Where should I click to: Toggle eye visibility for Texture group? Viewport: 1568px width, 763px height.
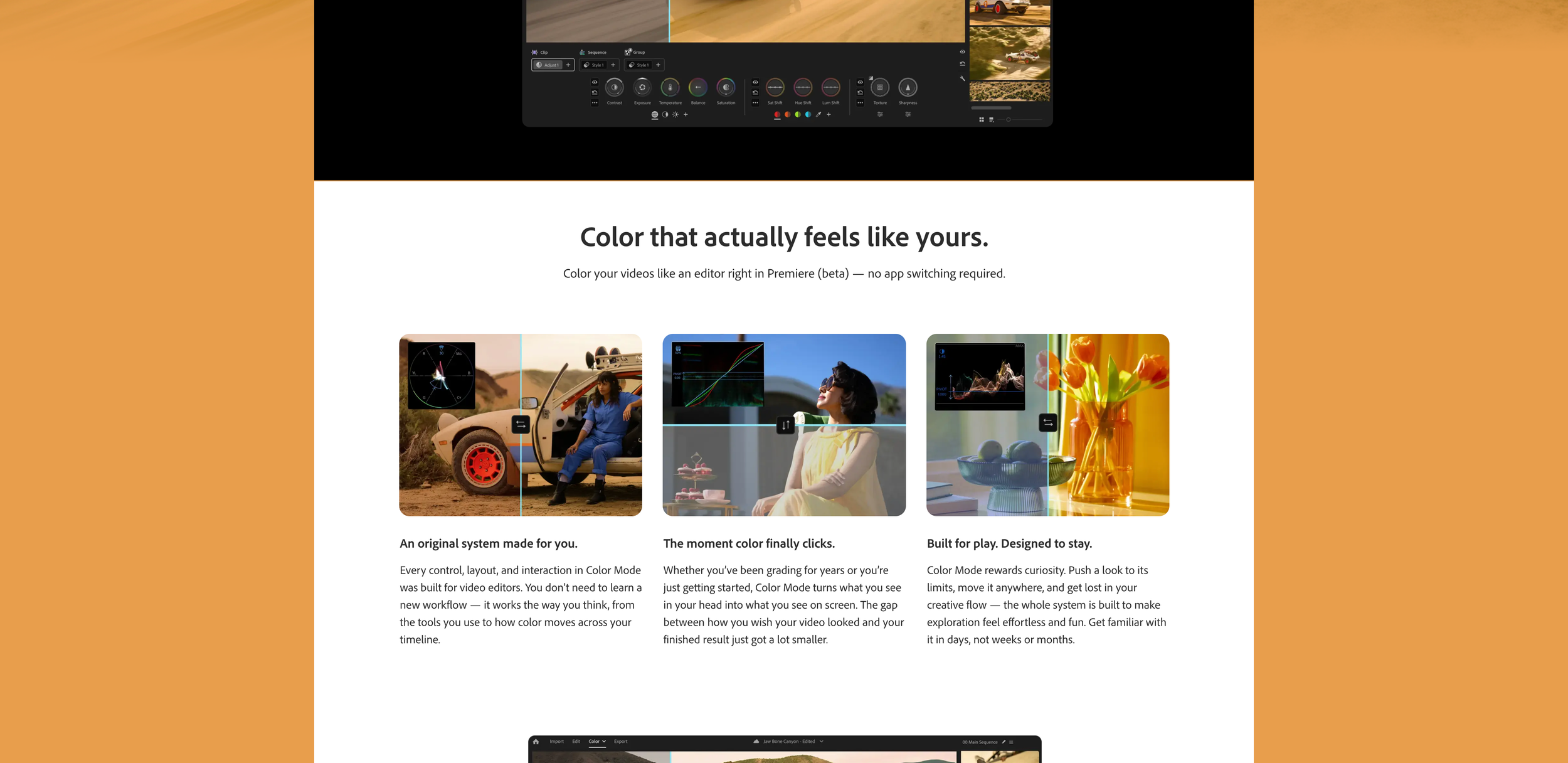[x=860, y=82]
